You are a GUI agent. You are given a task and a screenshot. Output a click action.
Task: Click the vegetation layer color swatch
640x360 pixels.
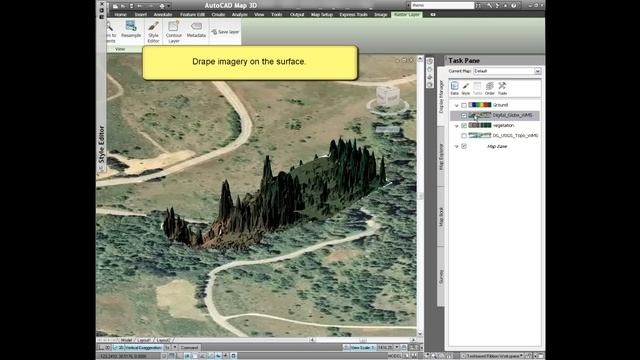pyautogui.click(x=480, y=125)
